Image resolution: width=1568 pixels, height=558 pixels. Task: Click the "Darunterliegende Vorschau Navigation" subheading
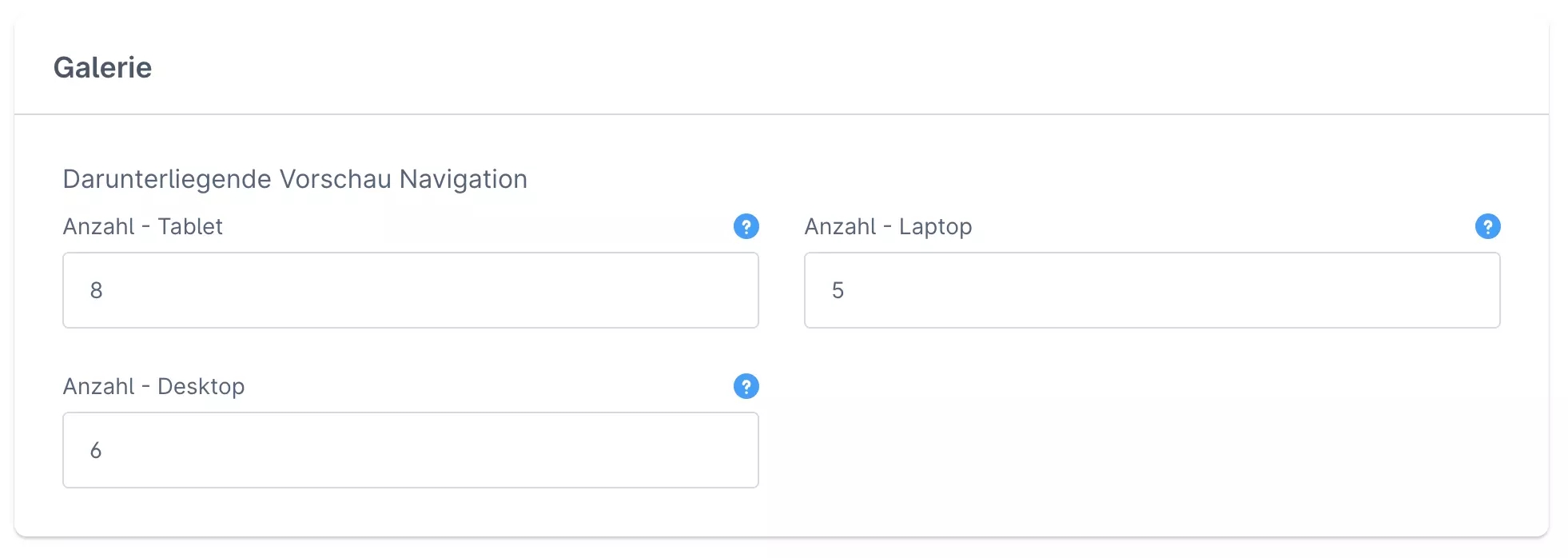click(x=295, y=179)
